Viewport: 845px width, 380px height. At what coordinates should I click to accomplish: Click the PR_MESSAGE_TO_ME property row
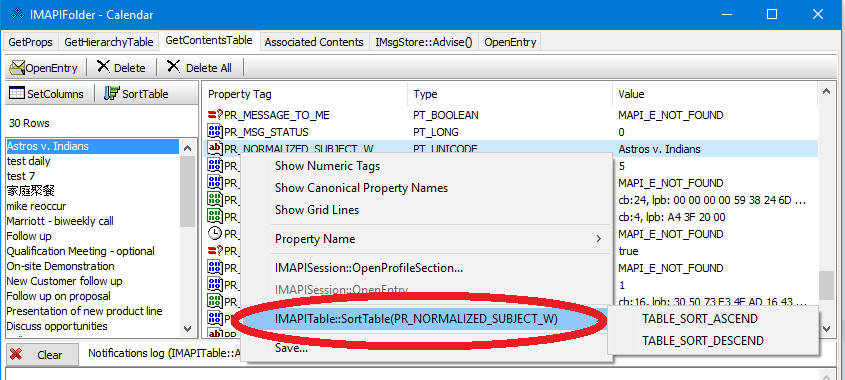click(x=510, y=115)
